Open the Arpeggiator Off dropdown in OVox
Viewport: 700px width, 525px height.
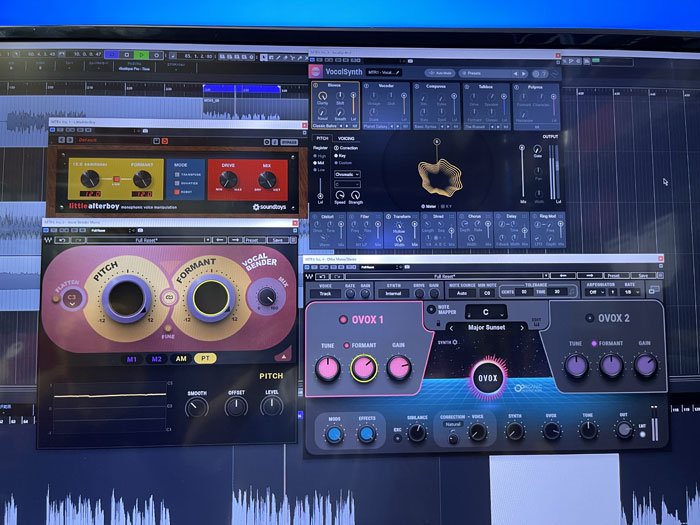[x=595, y=292]
